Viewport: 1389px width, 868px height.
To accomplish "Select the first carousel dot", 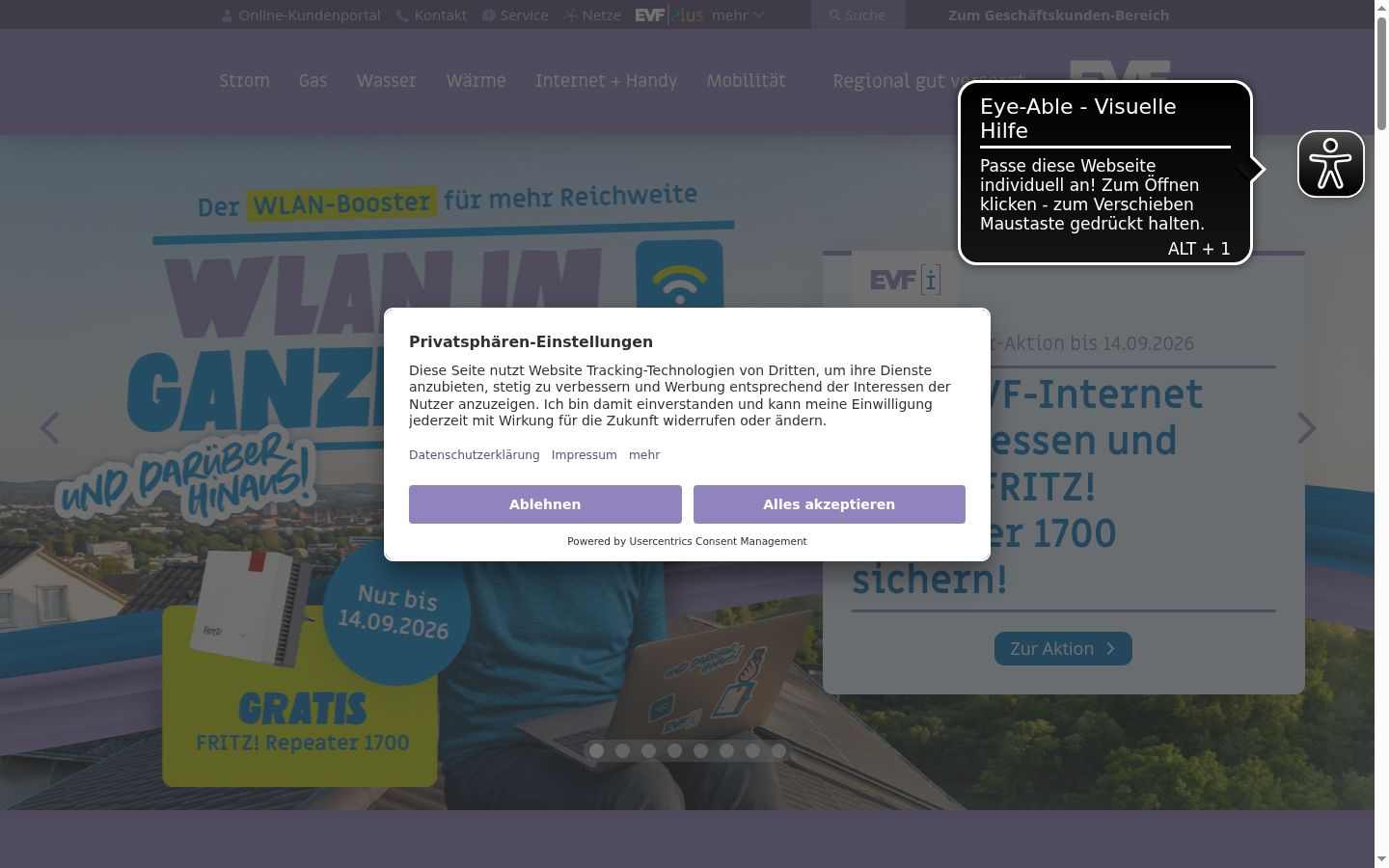I will (596, 750).
